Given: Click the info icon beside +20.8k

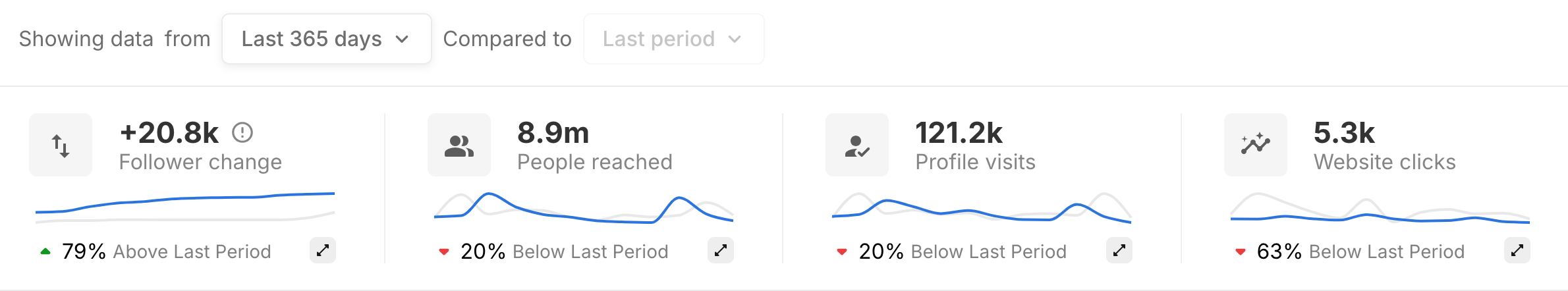Looking at the screenshot, I should click(242, 133).
